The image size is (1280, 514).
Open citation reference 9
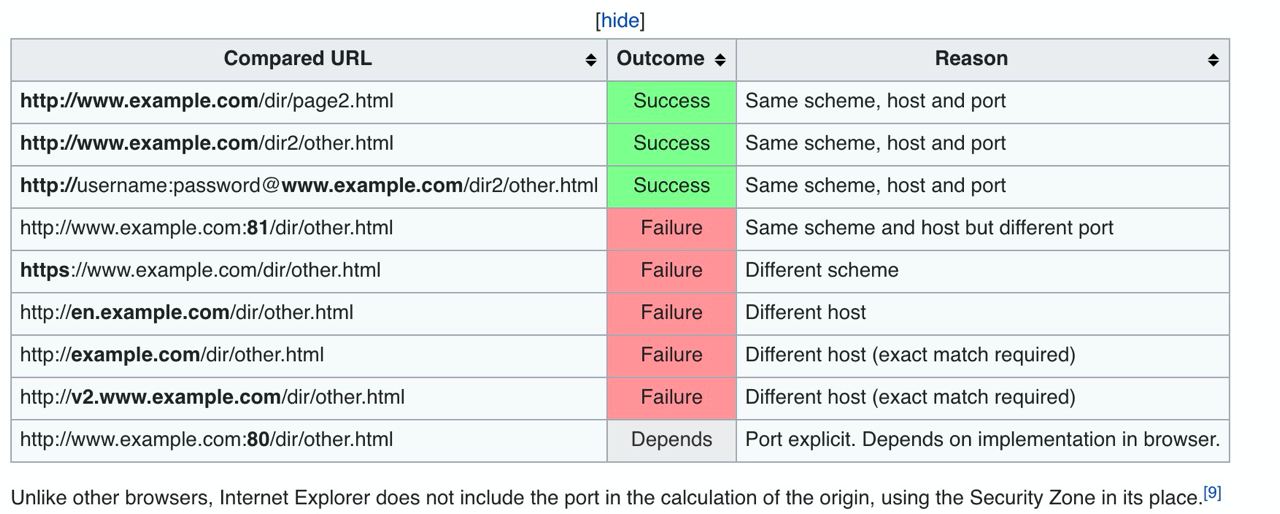[x=1212, y=493]
